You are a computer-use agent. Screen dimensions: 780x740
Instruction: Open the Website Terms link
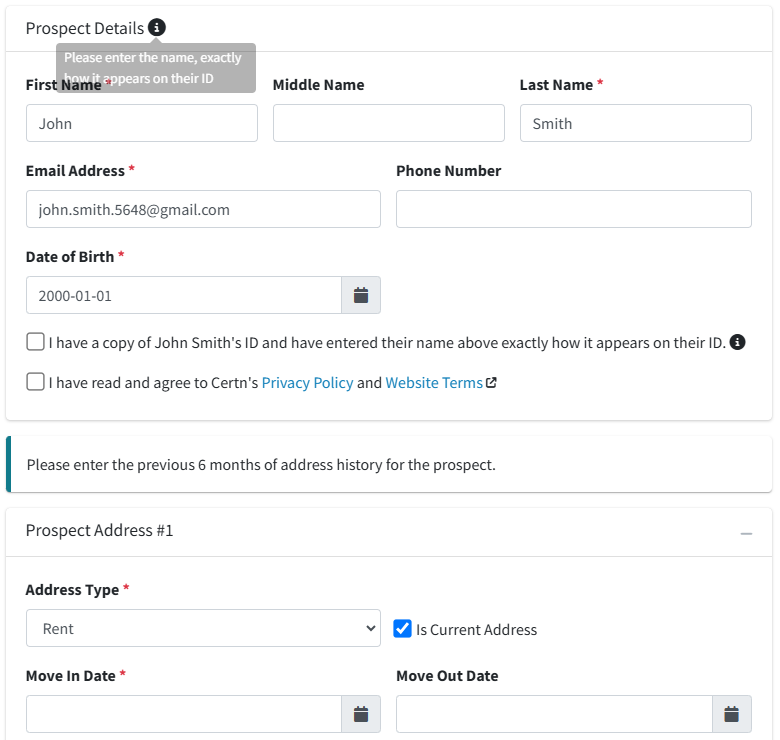(x=434, y=382)
